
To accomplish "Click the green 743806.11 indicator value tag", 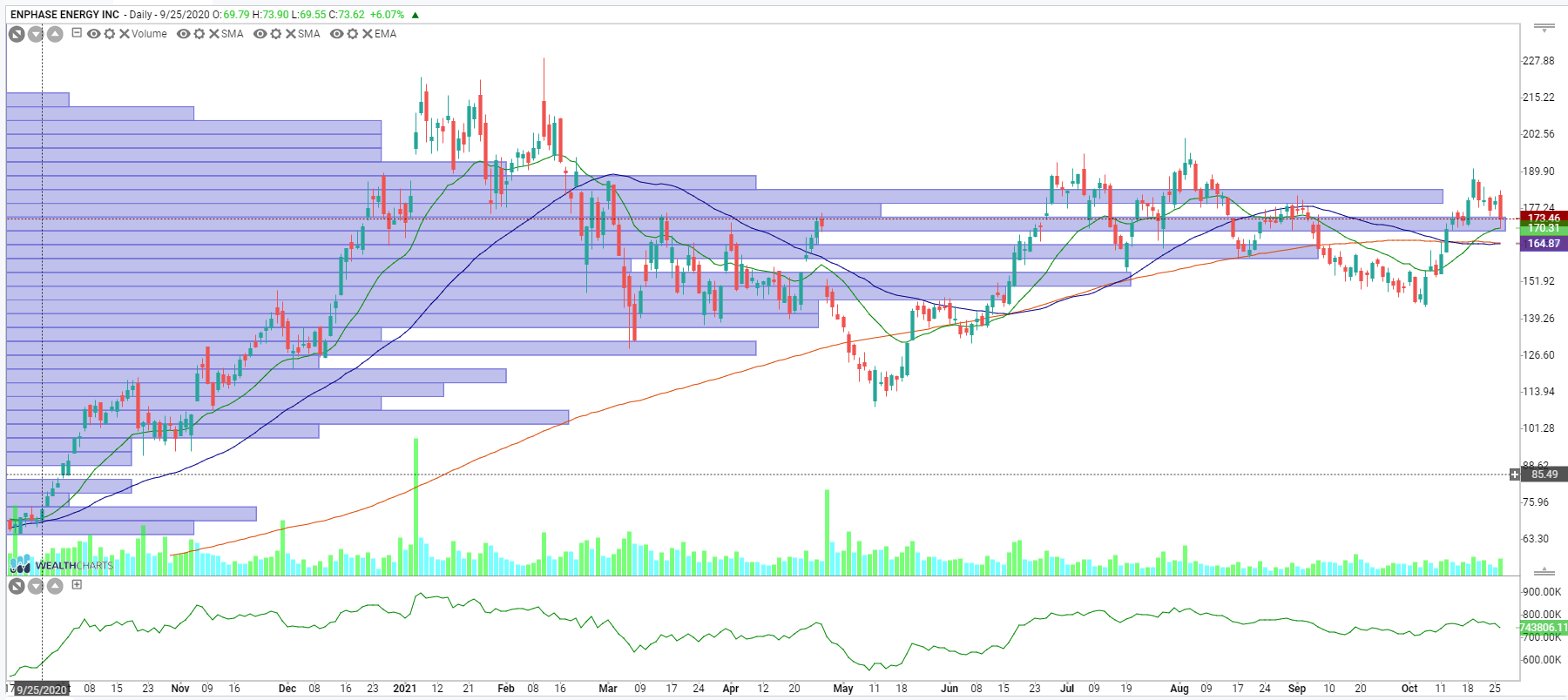I will point(1544,627).
